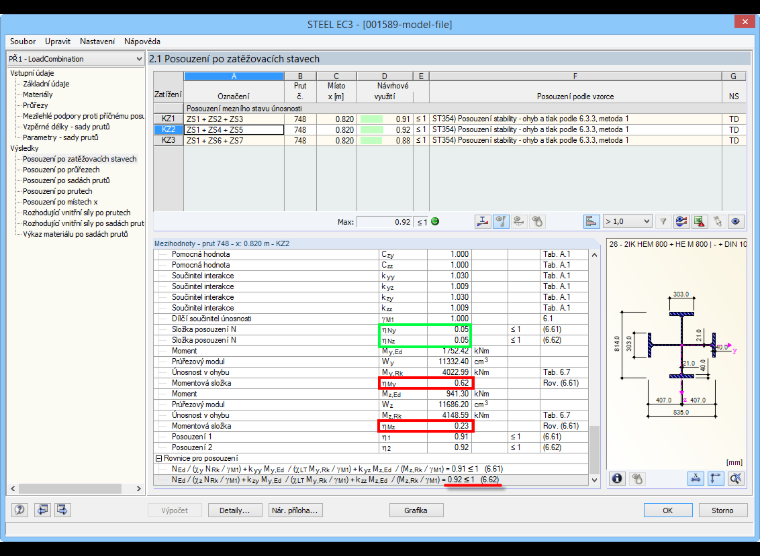Screen dimensions: 760x556
Task: Select Materiály in the tree
Action: coord(38,95)
